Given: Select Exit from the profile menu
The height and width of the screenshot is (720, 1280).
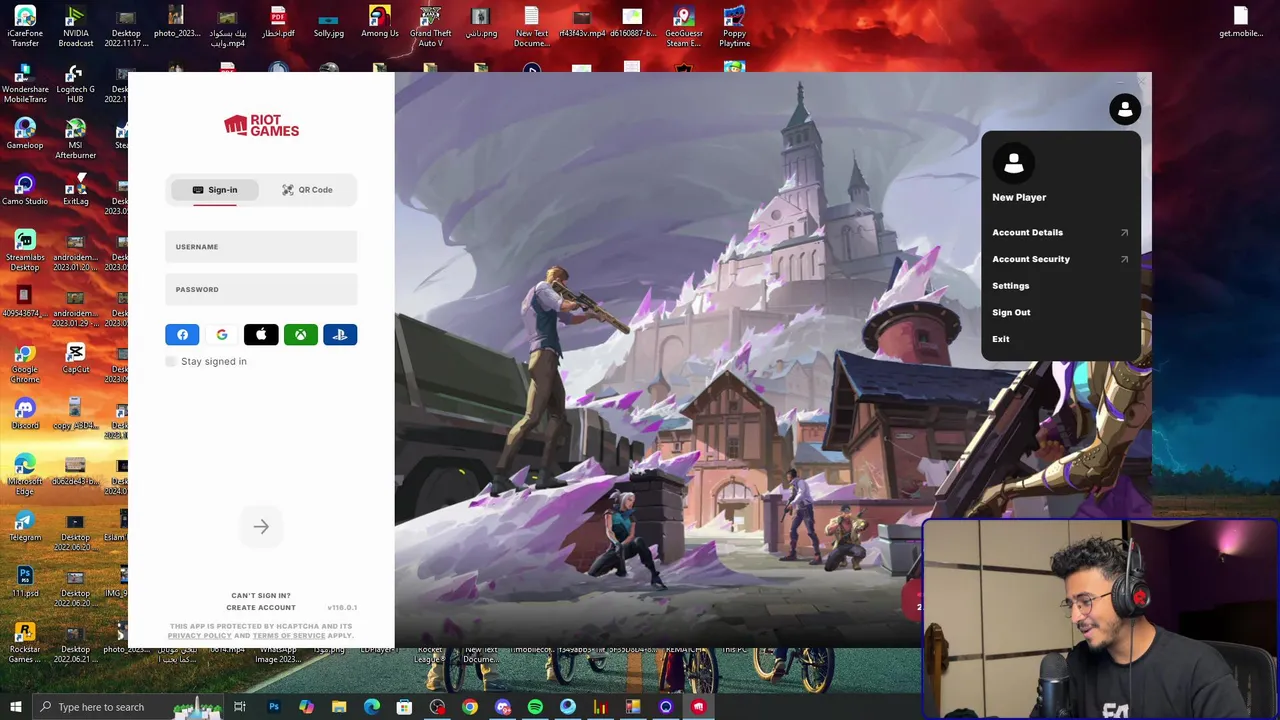Looking at the screenshot, I should pyautogui.click(x=1000, y=339).
